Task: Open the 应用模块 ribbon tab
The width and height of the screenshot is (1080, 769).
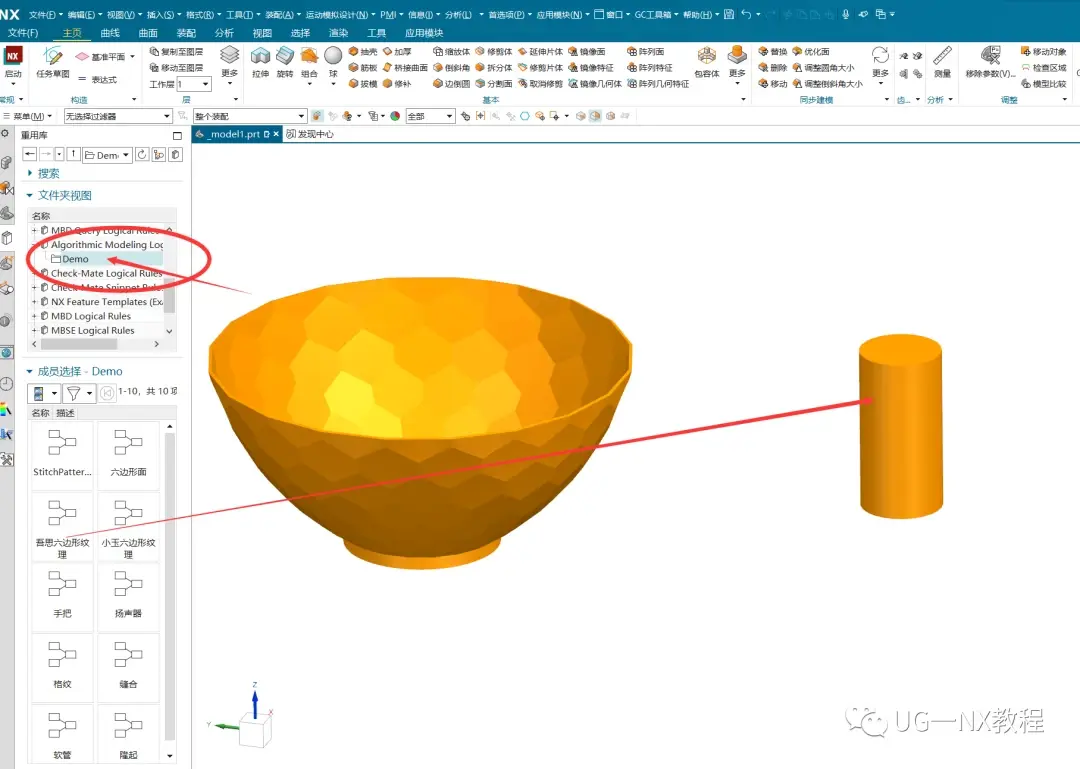Action: [x=424, y=32]
